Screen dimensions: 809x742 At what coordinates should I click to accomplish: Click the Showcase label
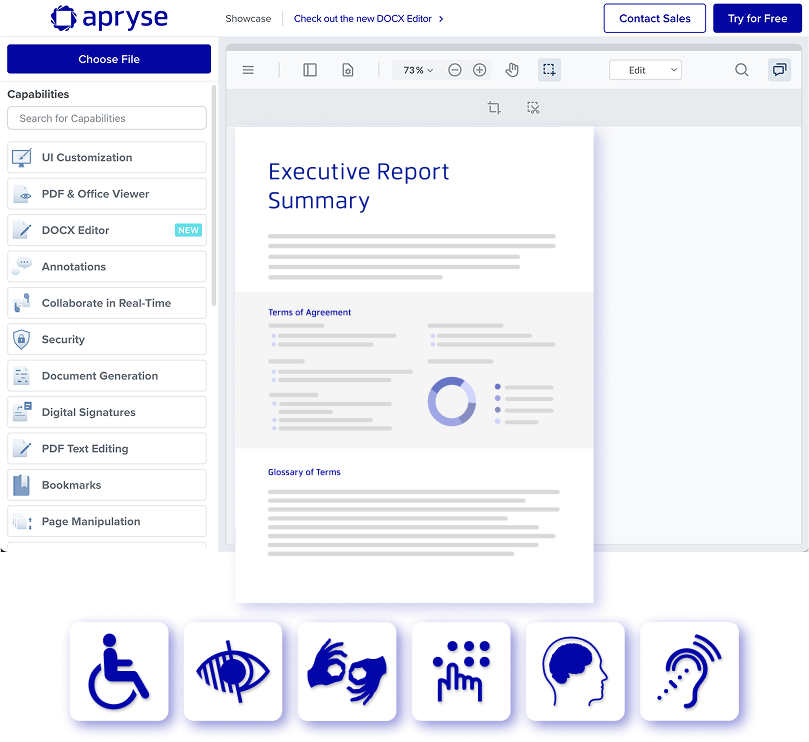(248, 19)
